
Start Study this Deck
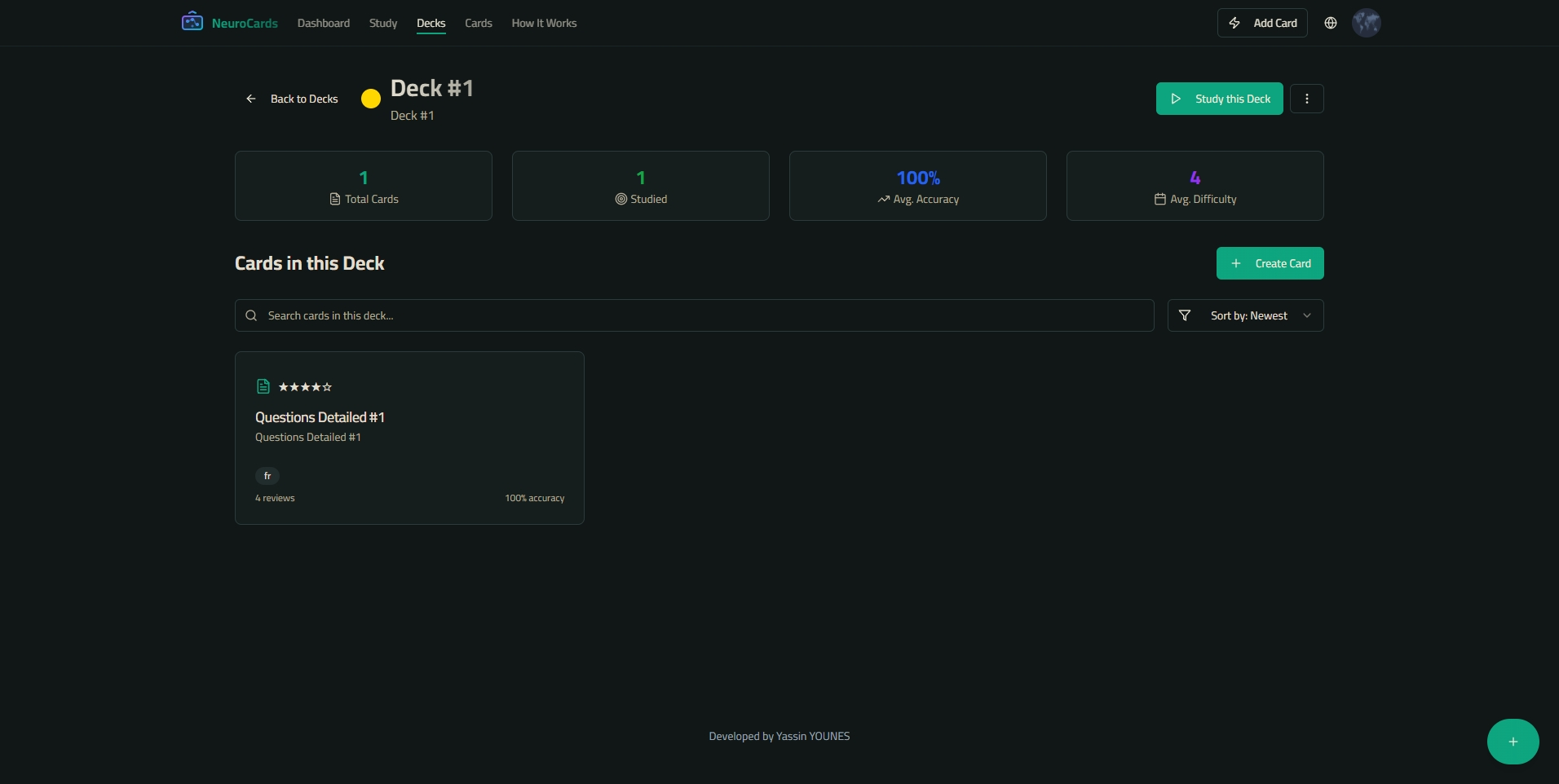click(1220, 99)
